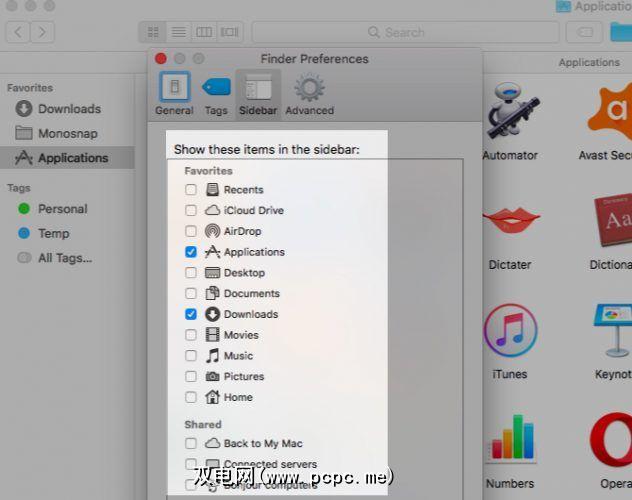632x500 pixels.
Task: Open Avast Security app icon
Action: pyautogui.click(x=609, y=111)
